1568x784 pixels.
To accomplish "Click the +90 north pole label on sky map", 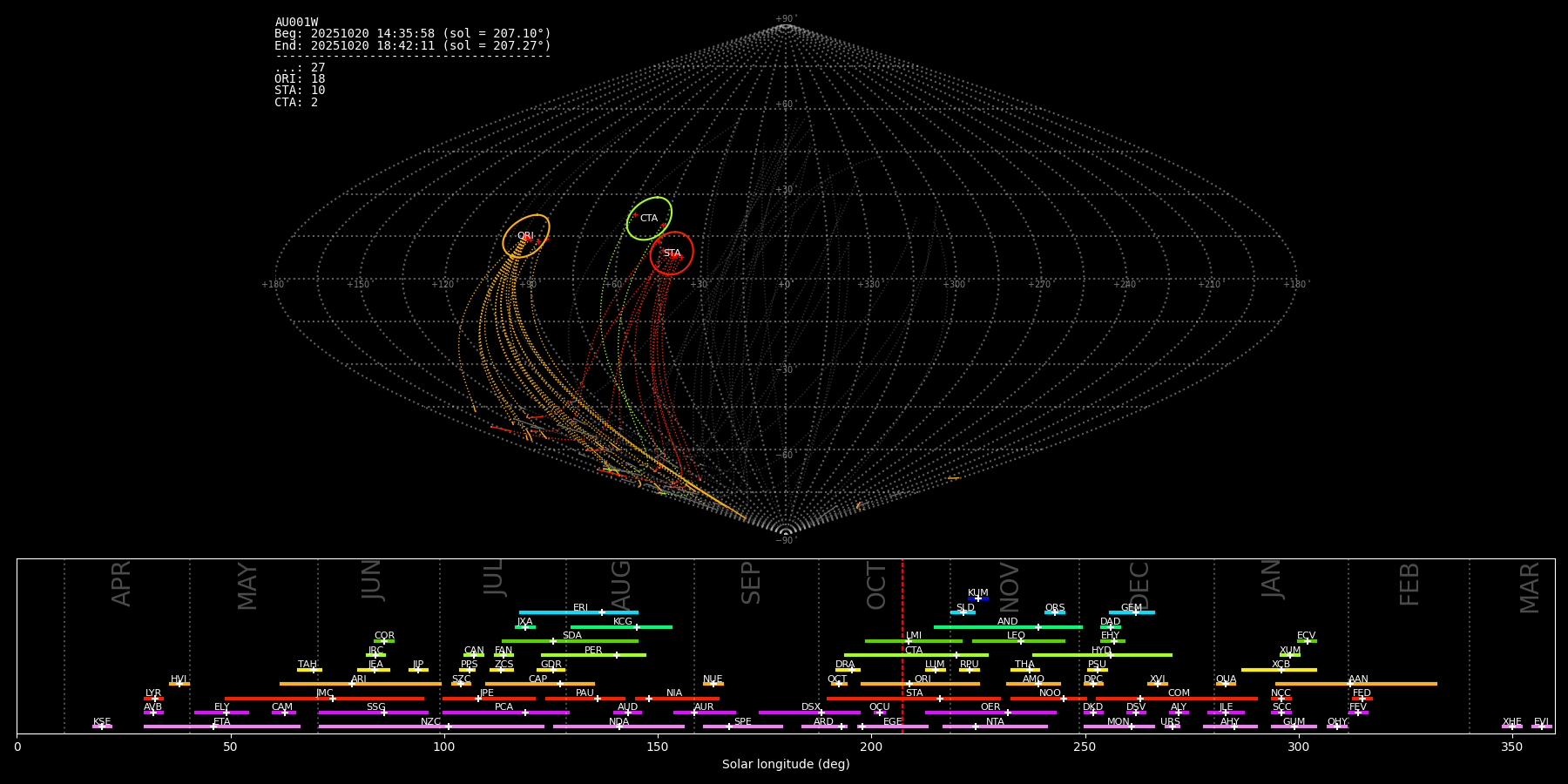I will pyautogui.click(x=785, y=18).
